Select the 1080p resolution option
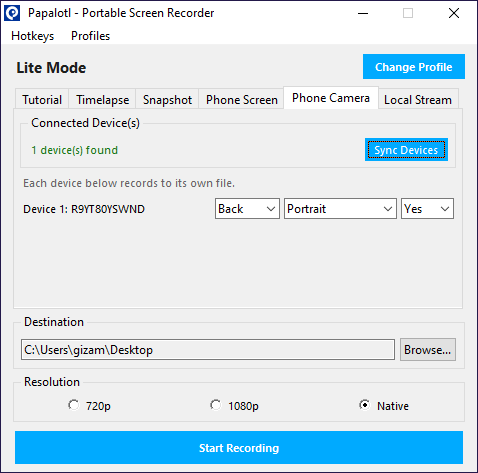The width and height of the screenshot is (478, 473). point(235,406)
